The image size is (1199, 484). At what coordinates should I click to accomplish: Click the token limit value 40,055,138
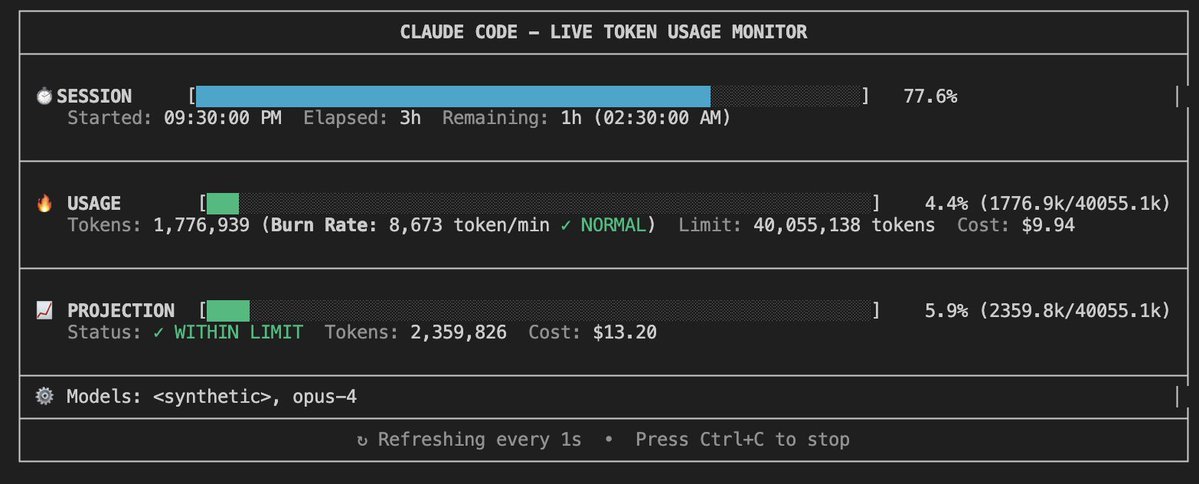pyautogui.click(x=807, y=225)
